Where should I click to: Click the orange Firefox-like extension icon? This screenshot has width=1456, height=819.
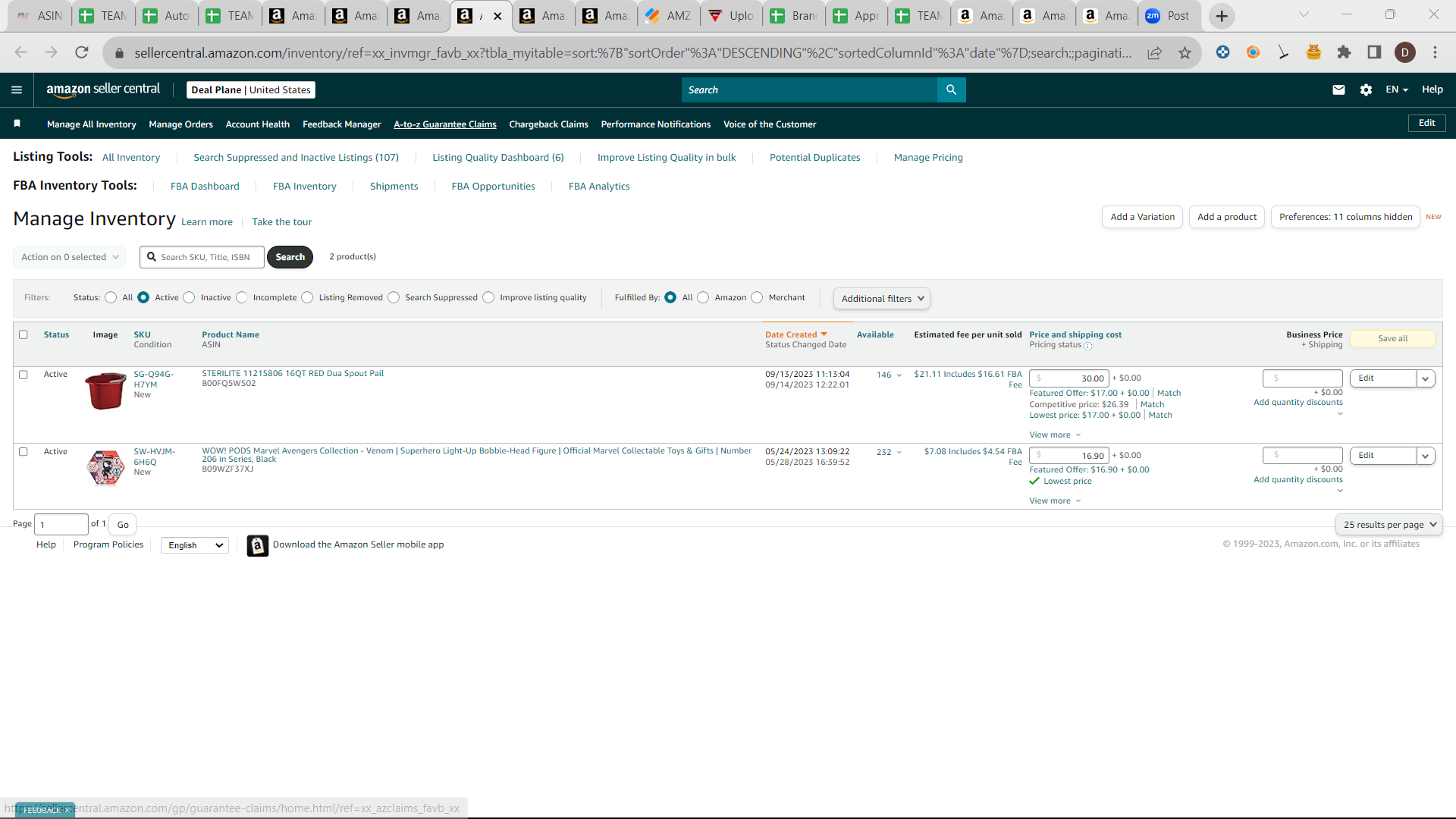tap(1253, 52)
